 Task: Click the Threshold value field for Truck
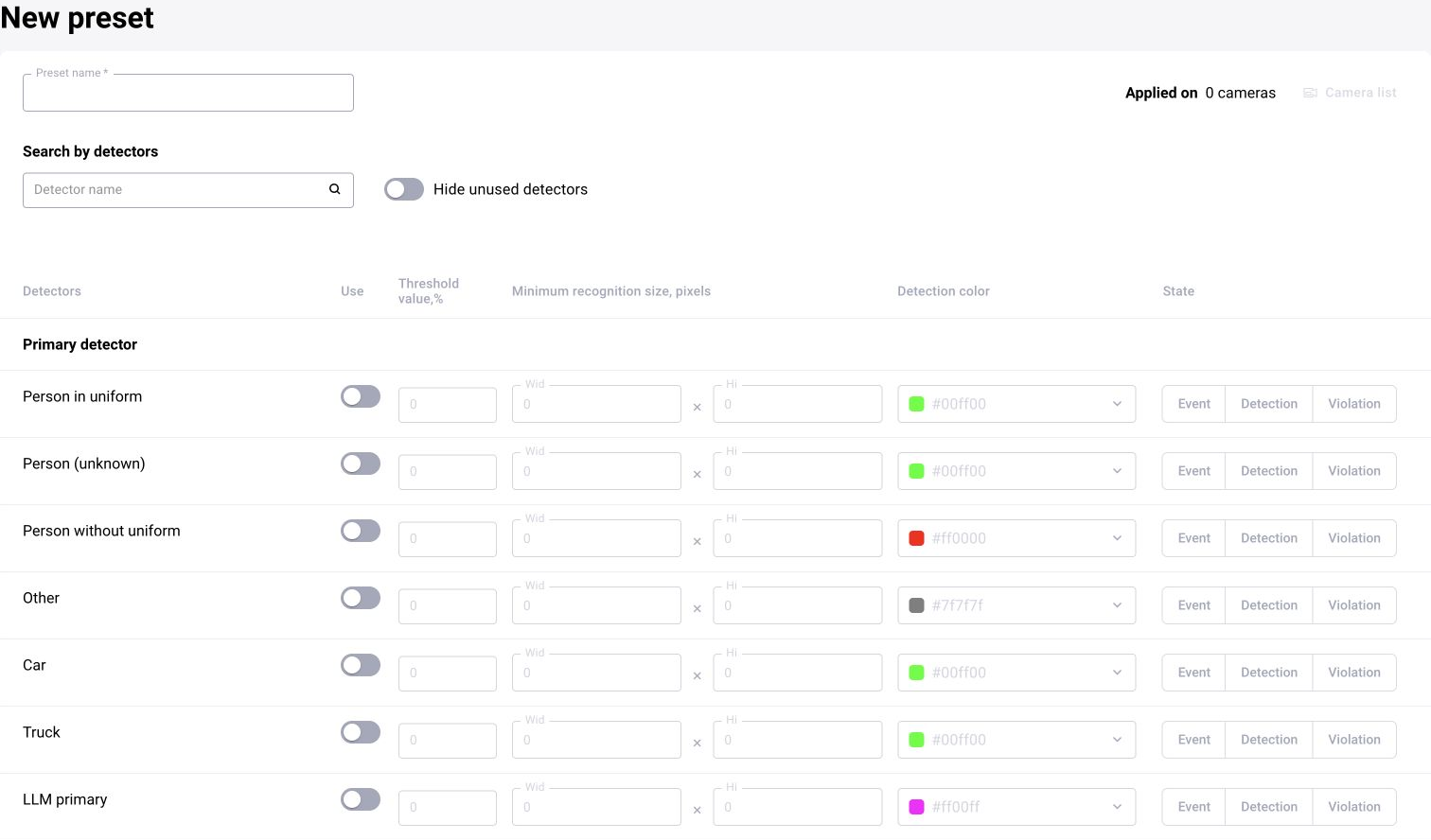coord(448,741)
